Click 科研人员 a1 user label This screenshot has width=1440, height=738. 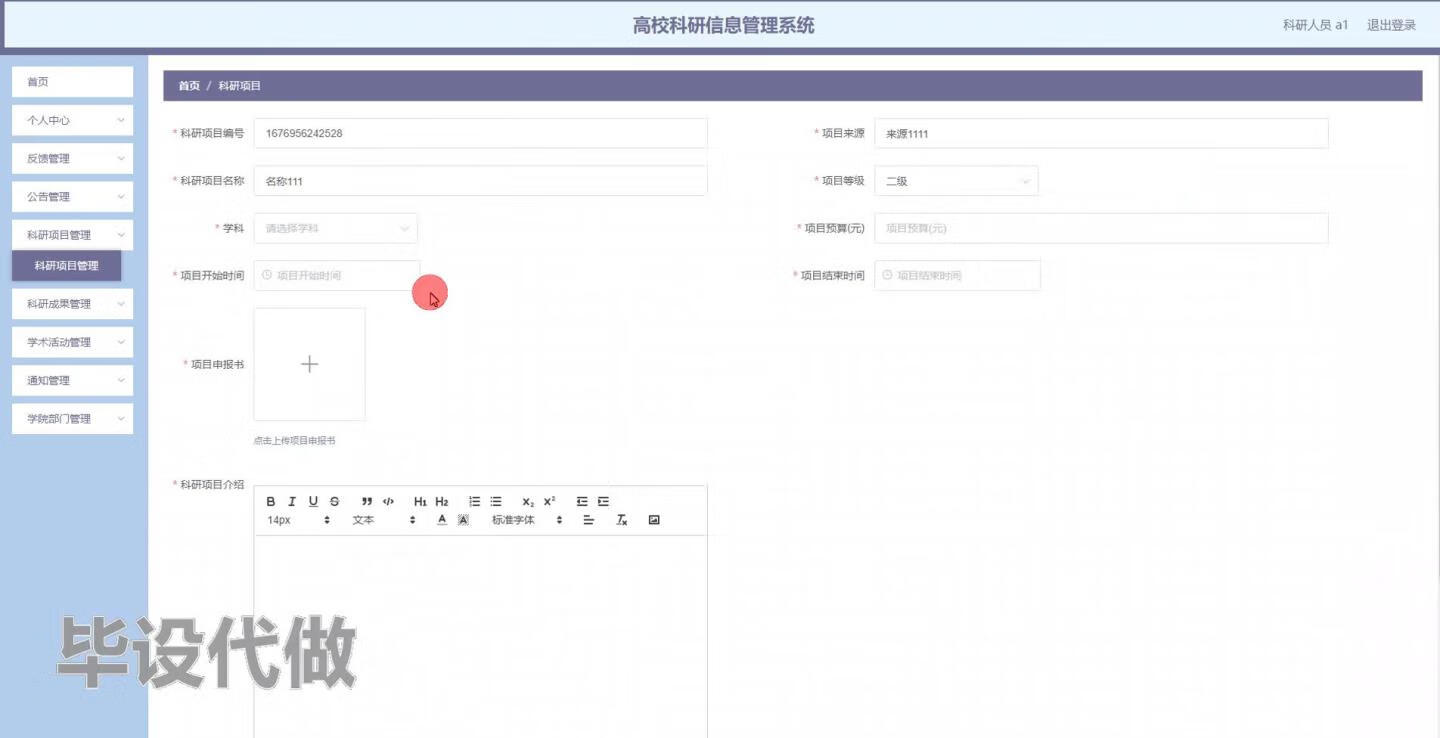(1315, 25)
